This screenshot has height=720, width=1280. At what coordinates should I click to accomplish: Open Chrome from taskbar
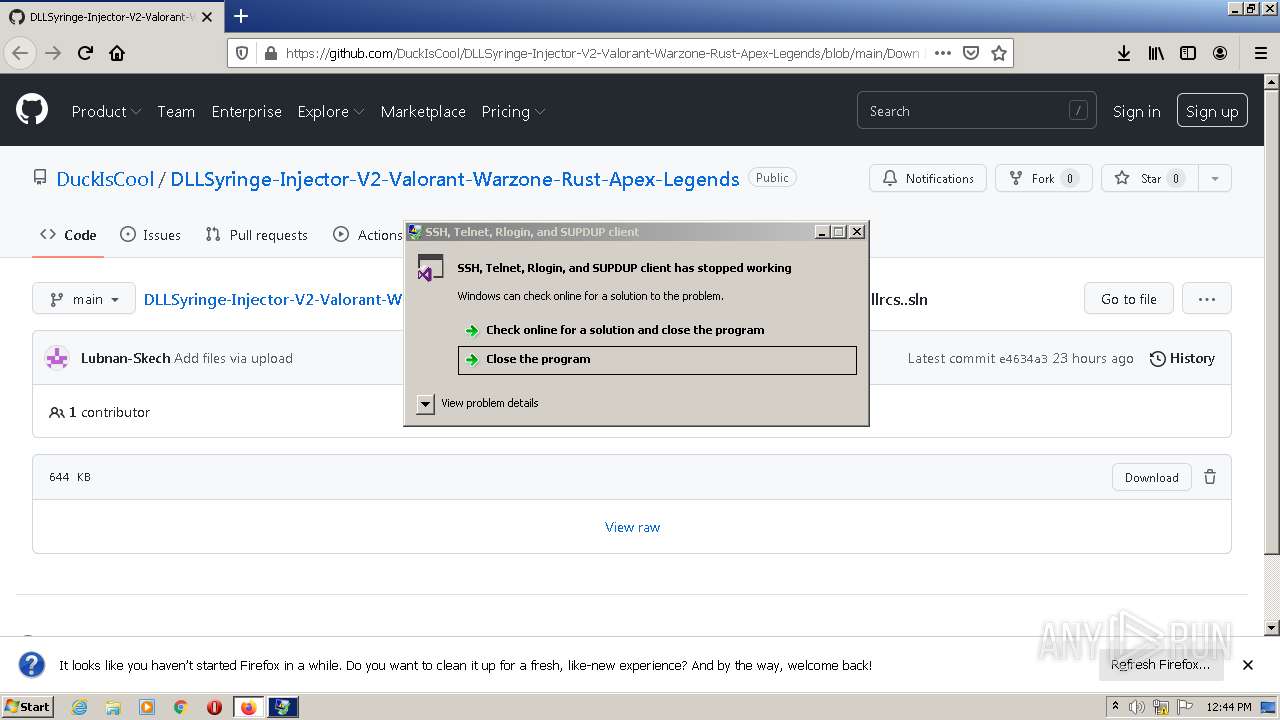pos(180,707)
